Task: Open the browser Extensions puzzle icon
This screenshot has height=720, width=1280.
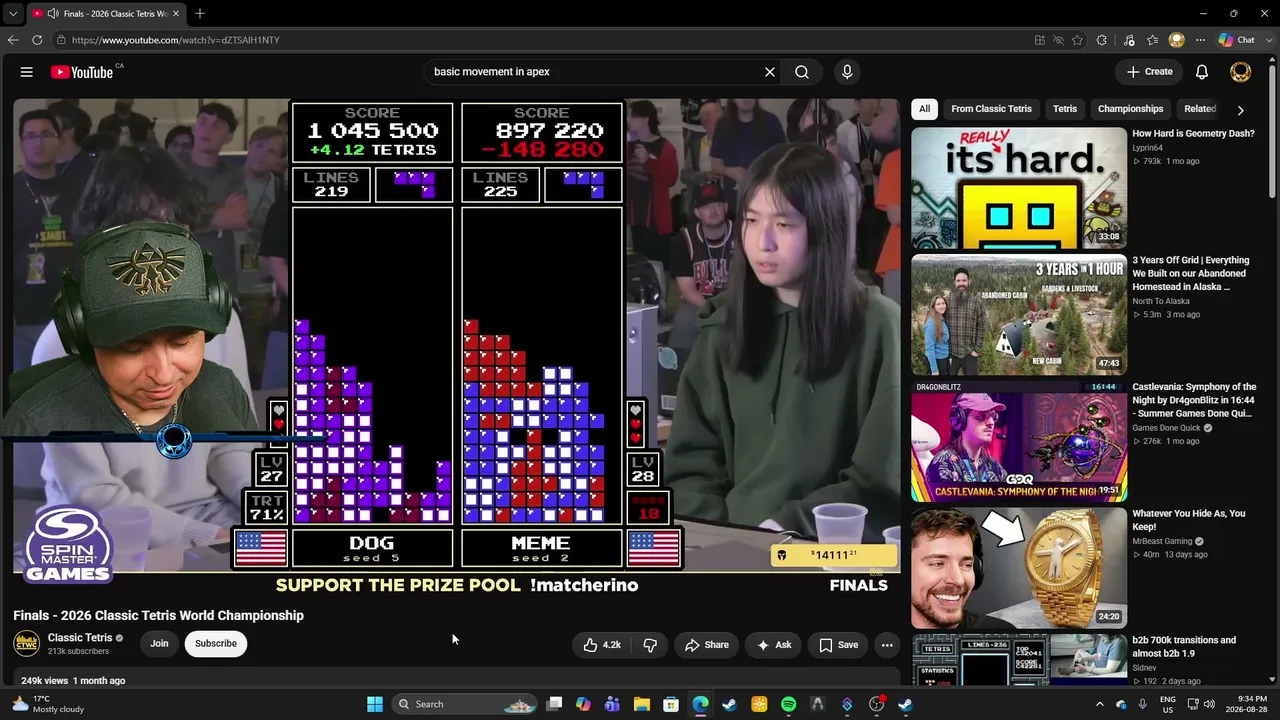Action: (x=1102, y=40)
